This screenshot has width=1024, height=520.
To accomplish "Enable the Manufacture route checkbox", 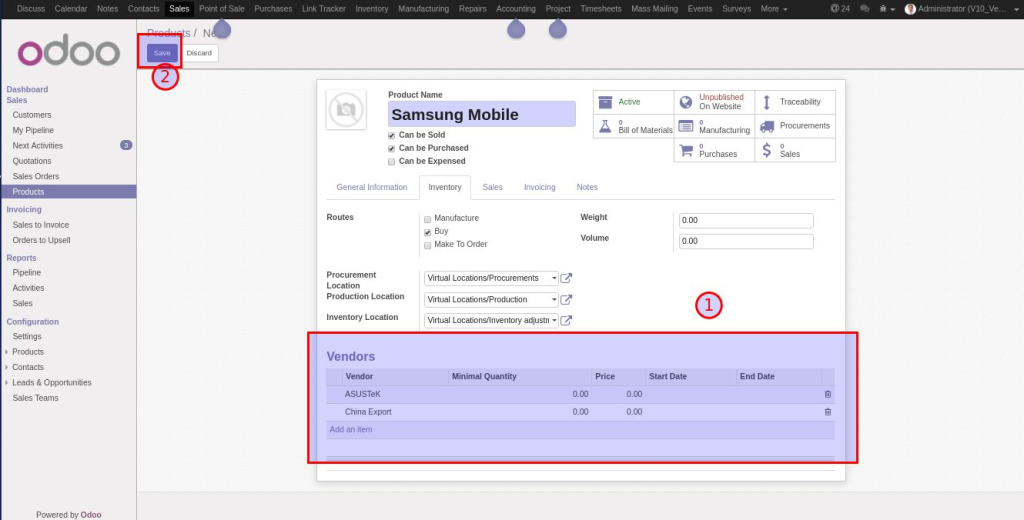I will (x=428, y=218).
